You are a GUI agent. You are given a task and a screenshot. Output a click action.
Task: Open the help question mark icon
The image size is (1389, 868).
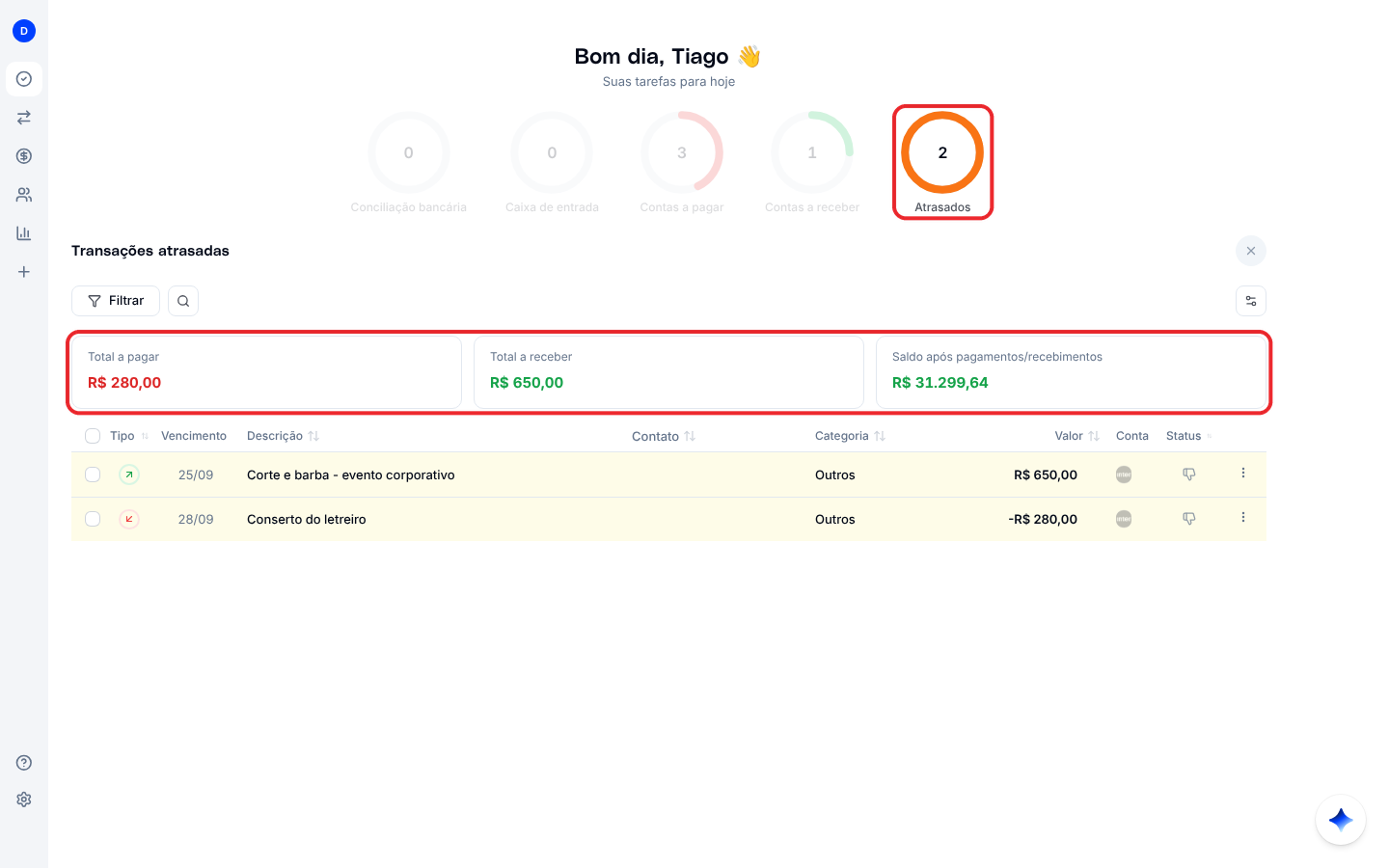coord(24,763)
